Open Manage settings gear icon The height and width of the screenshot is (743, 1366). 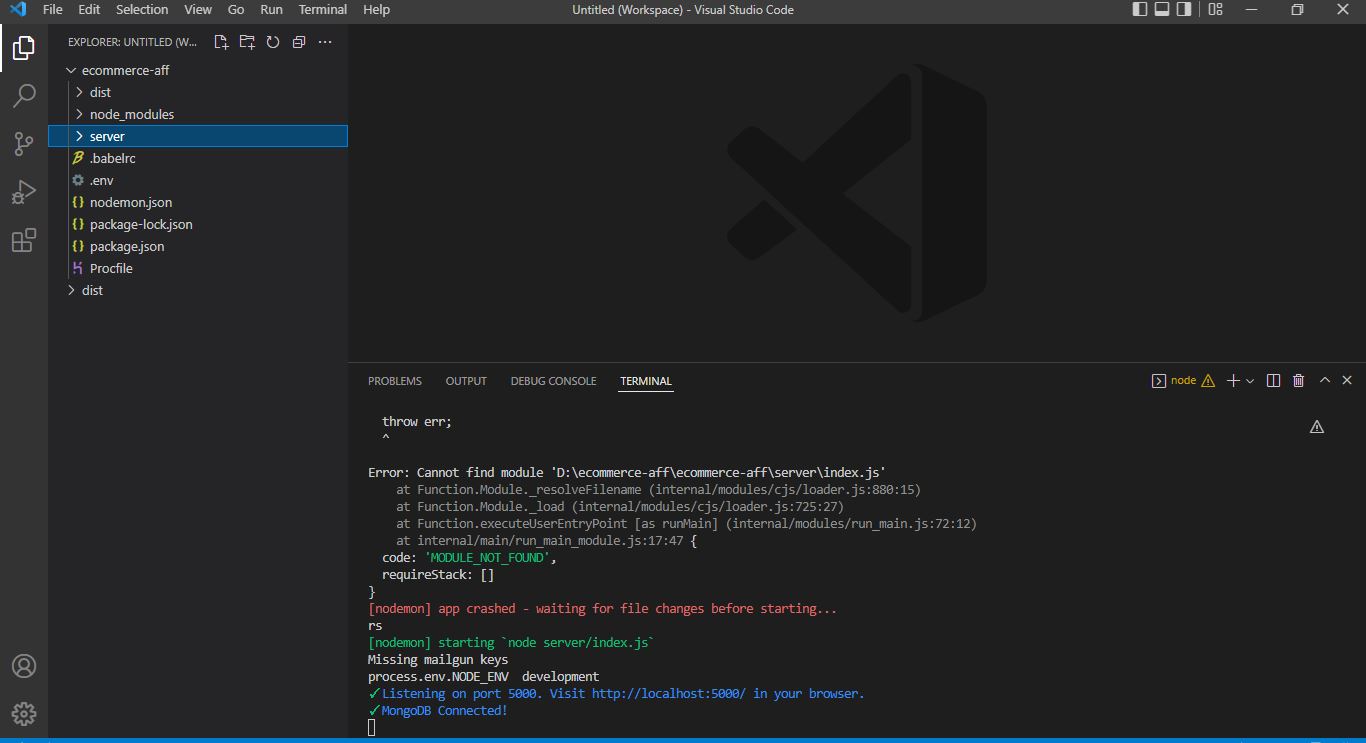click(x=23, y=713)
